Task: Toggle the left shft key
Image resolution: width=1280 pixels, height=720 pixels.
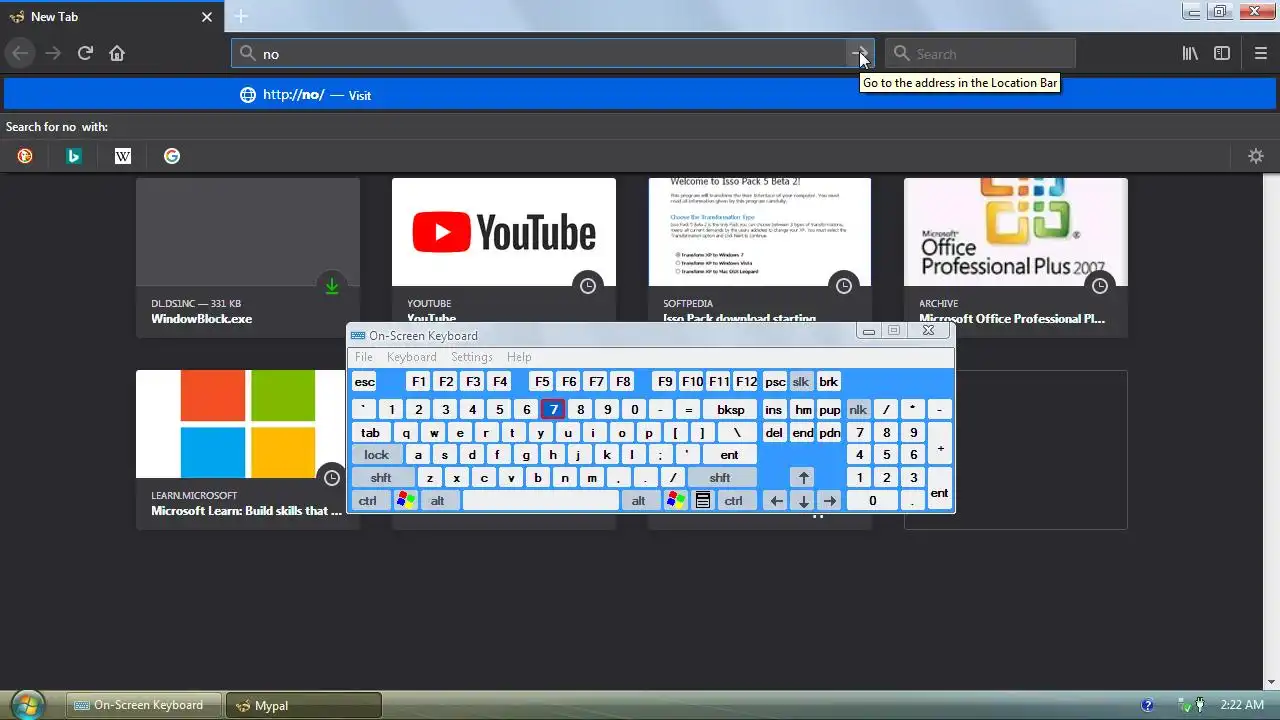Action: tap(382, 478)
